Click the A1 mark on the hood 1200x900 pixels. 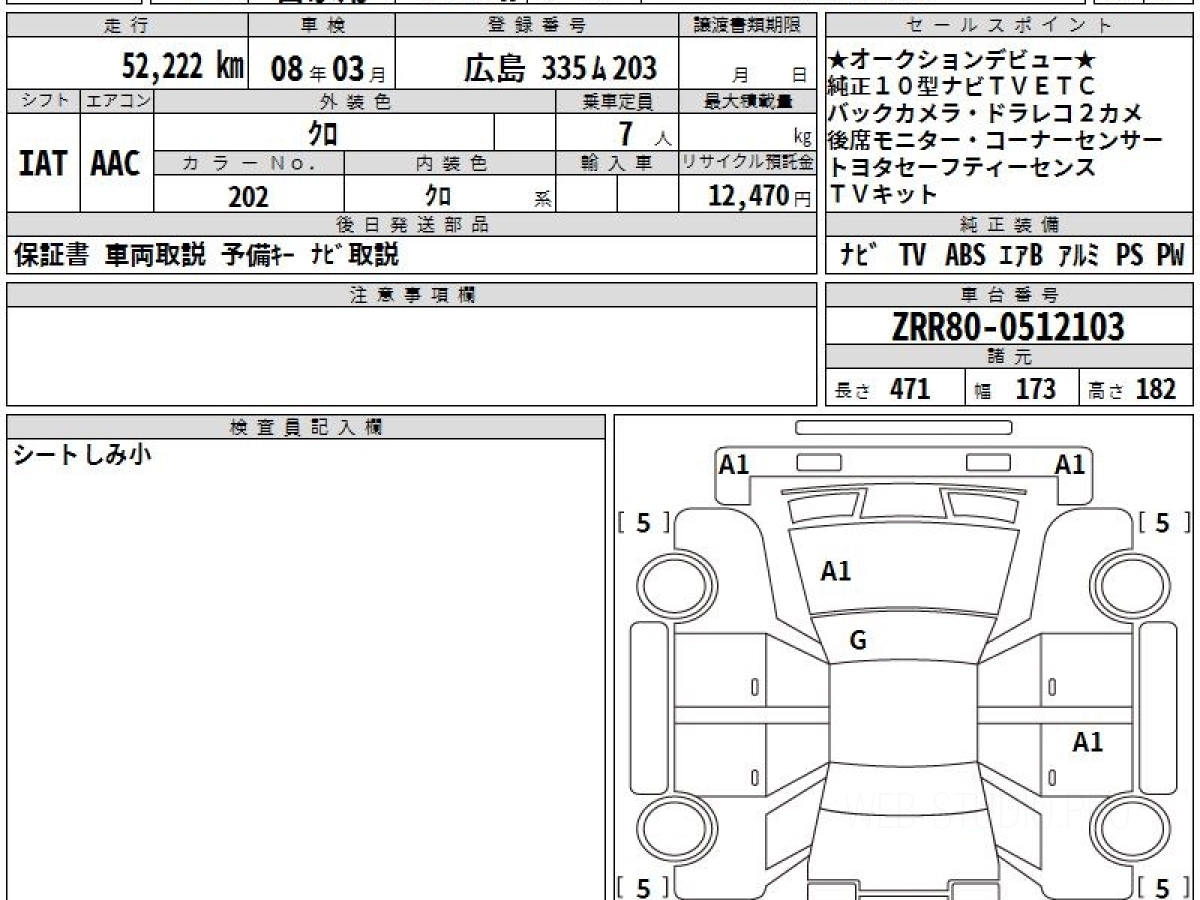click(836, 571)
